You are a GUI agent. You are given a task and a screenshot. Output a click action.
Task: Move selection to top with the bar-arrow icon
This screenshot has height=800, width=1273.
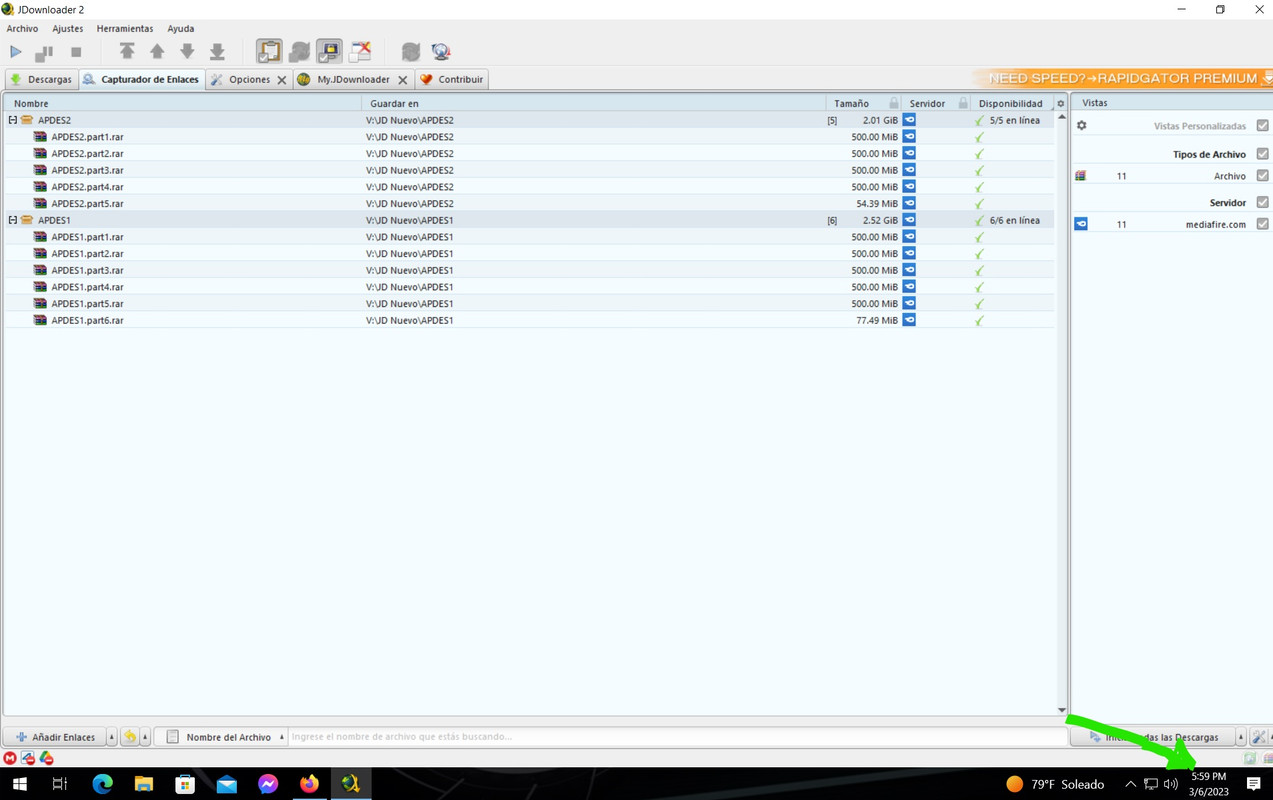tap(127, 51)
